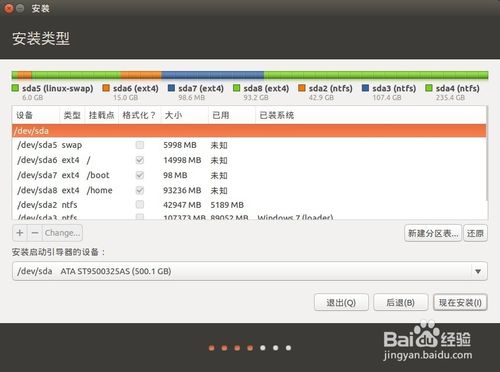The height and width of the screenshot is (372, 500).
Task: Toggle format checkbox for /dev/sda5 swap
Action: pyautogui.click(x=140, y=145)
